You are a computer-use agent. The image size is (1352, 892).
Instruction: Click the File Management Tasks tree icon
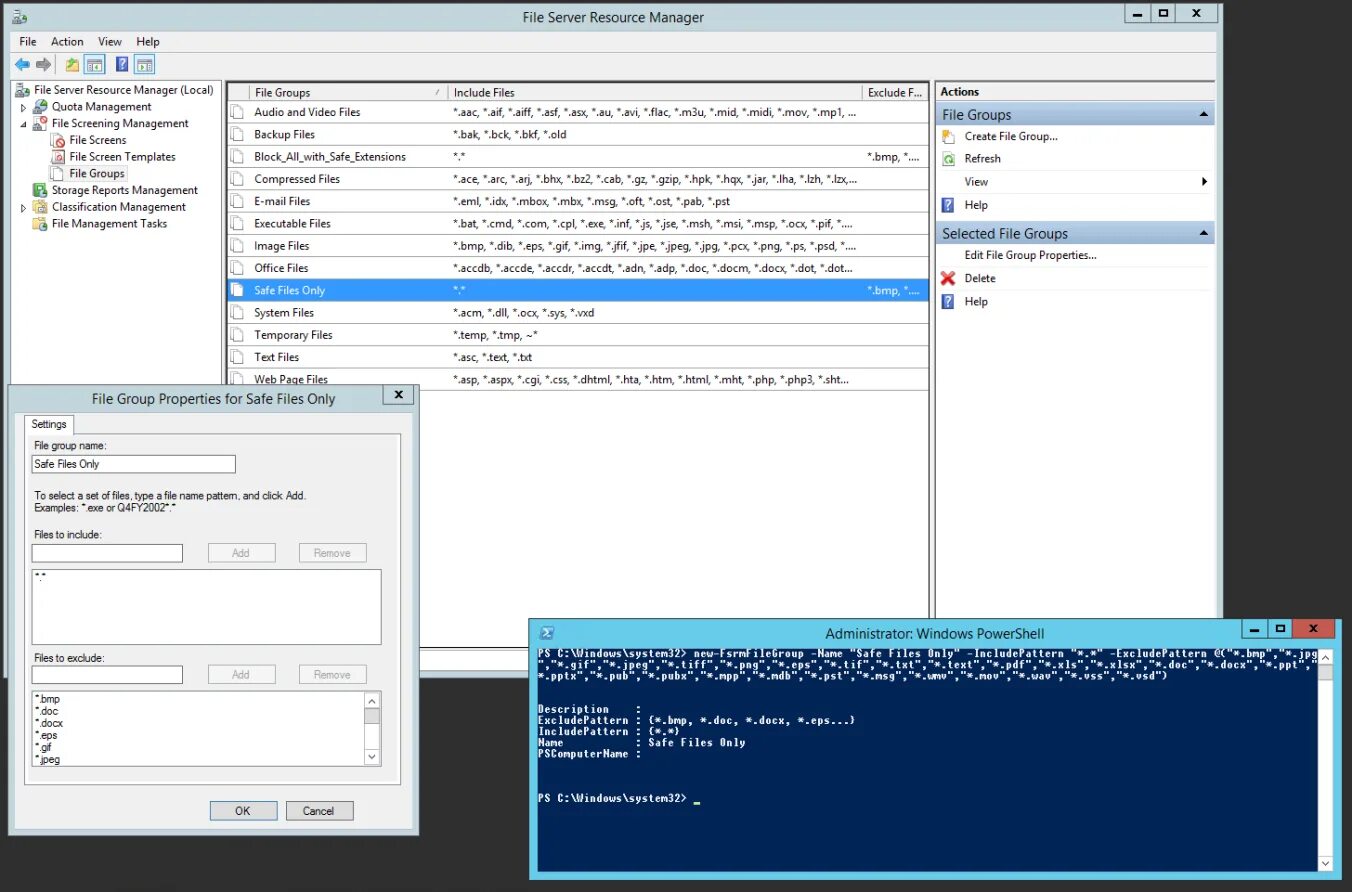[x=41, y=224]
